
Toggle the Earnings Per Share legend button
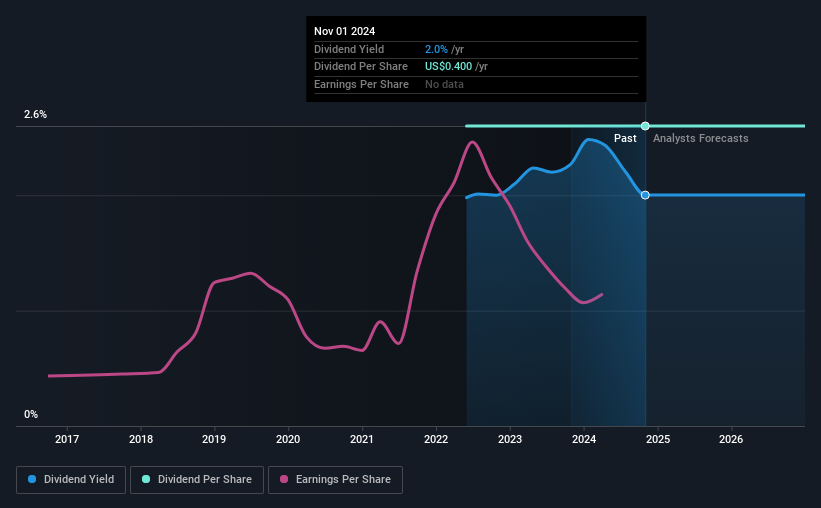pos(335,480)
